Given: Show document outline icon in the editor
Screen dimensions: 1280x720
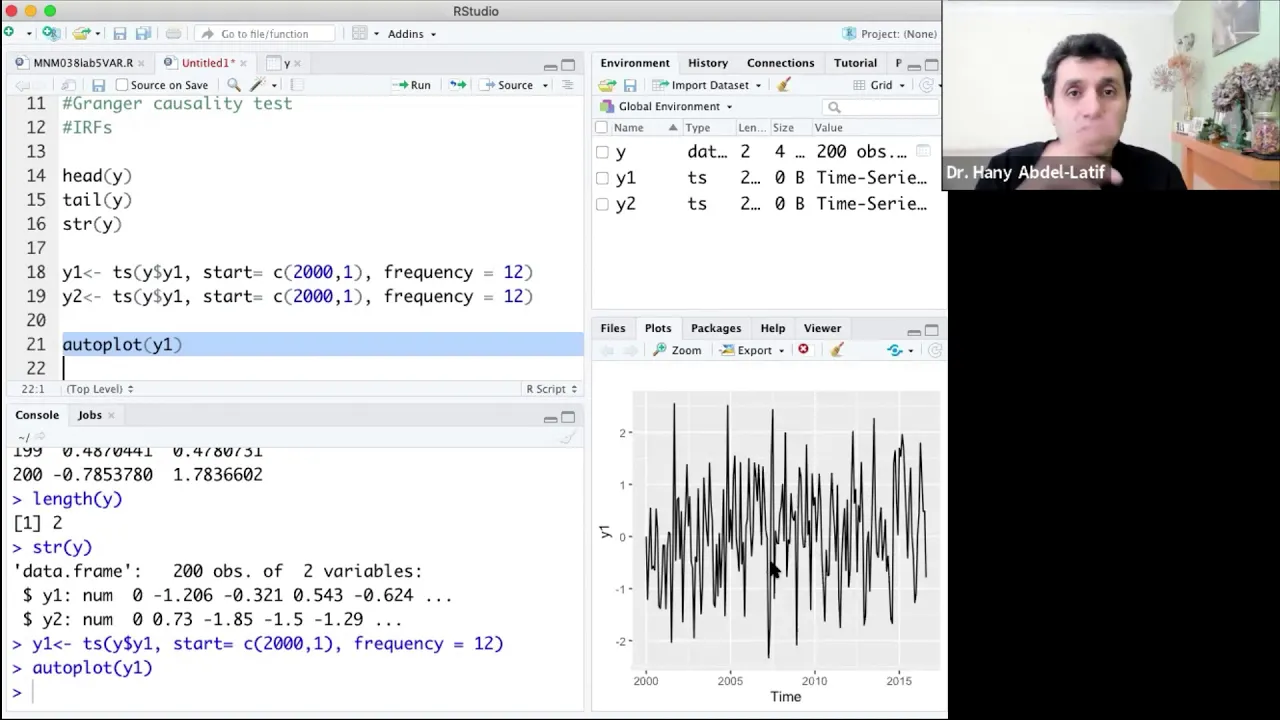Looking at the screenshot, I should (567, 85).
